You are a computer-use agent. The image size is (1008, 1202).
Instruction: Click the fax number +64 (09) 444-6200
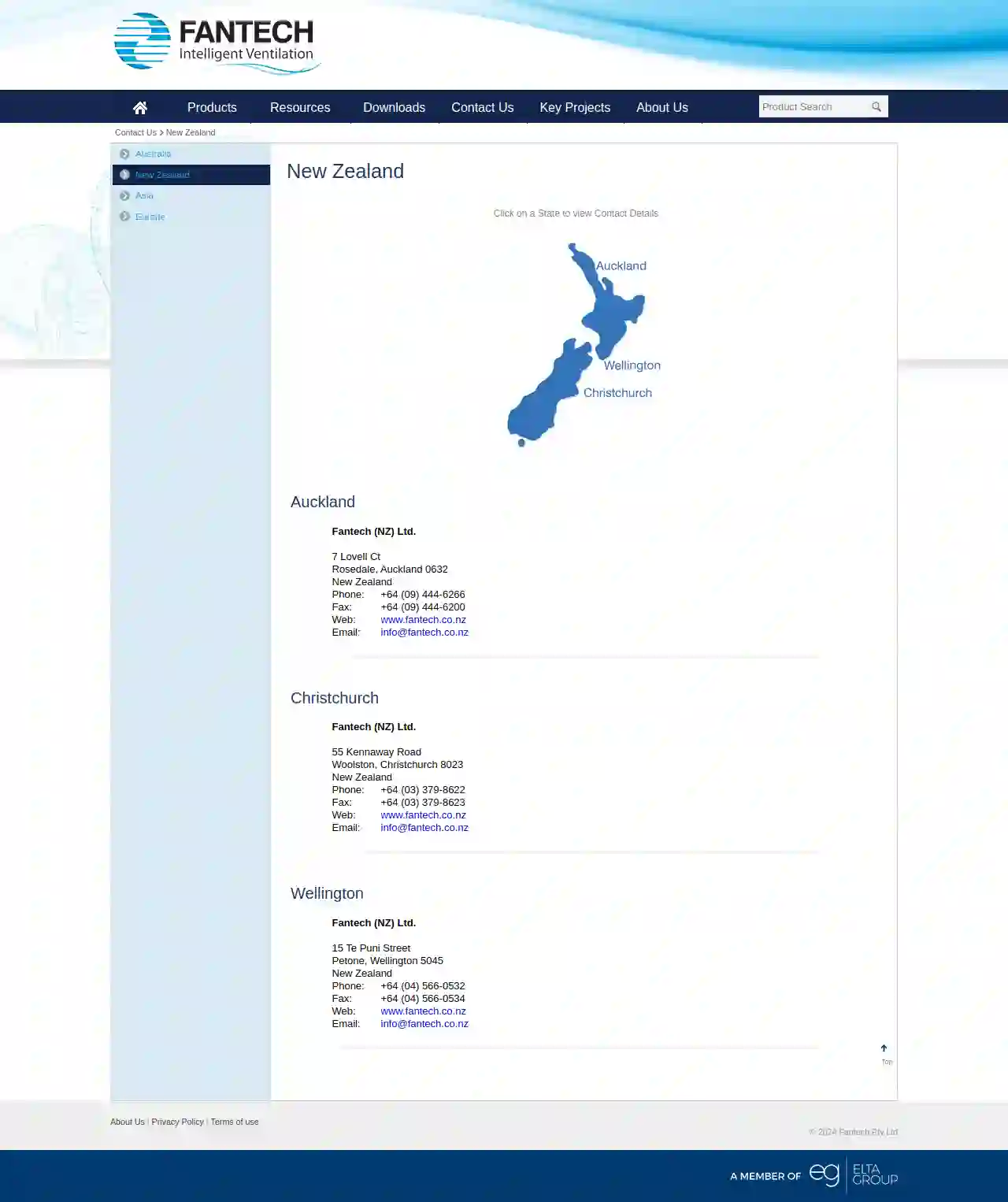click(x=423, y=607)
